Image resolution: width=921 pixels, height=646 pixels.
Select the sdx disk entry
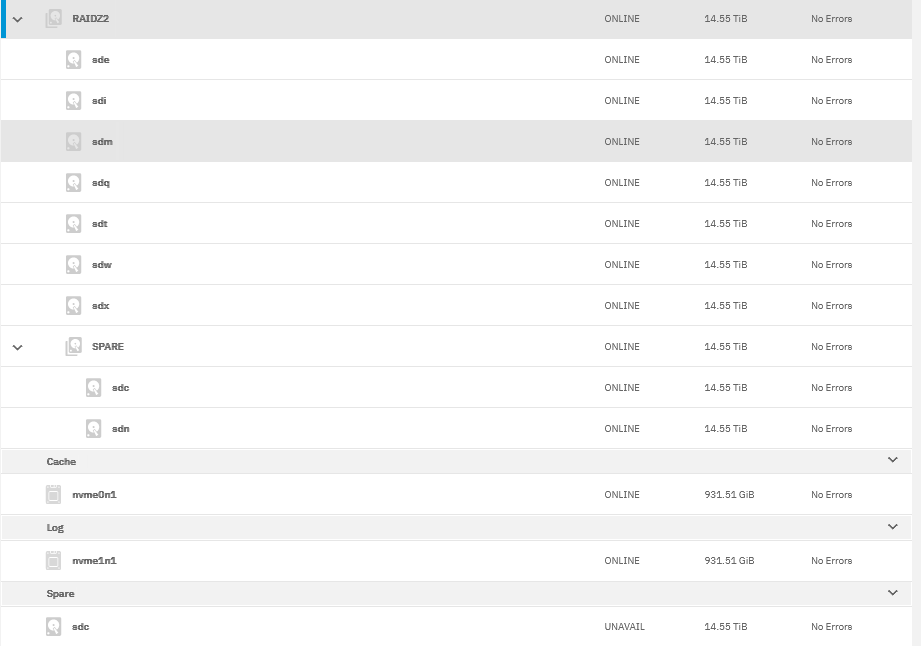100,306
